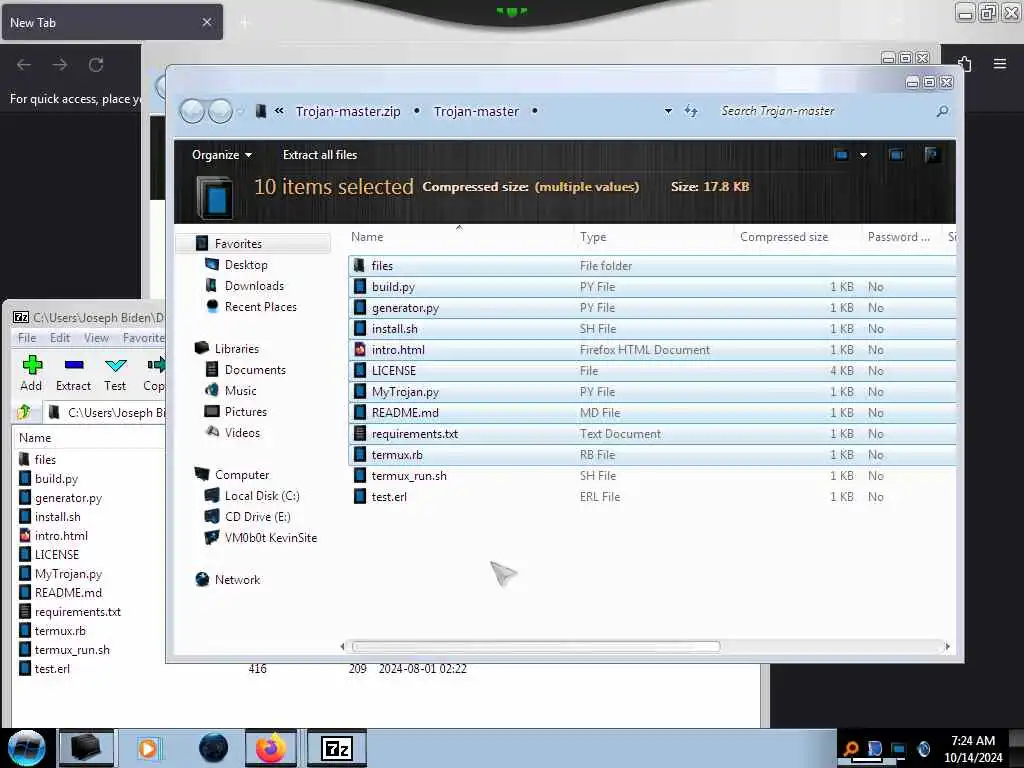The image size is (1024, 768).
Task: Click the Explorer forward navigation button
Action: tap(220, 112)
